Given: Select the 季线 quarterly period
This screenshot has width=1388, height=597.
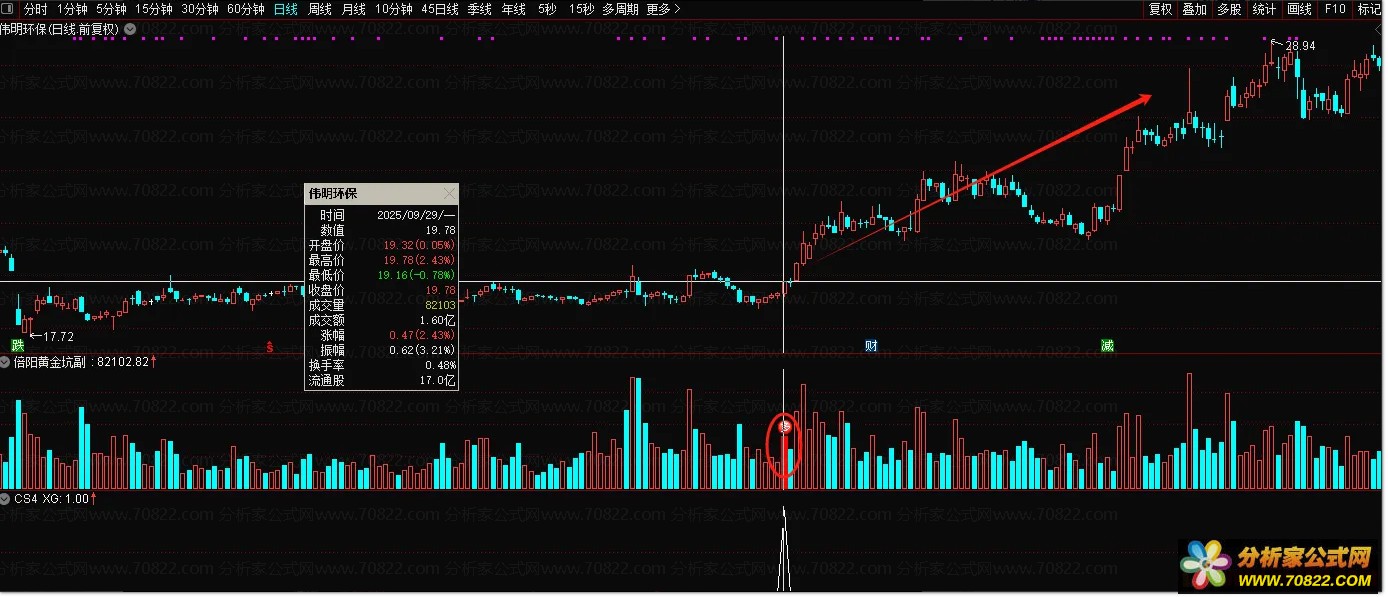Looking at the screenshot, I should click(x=480, y=9).
